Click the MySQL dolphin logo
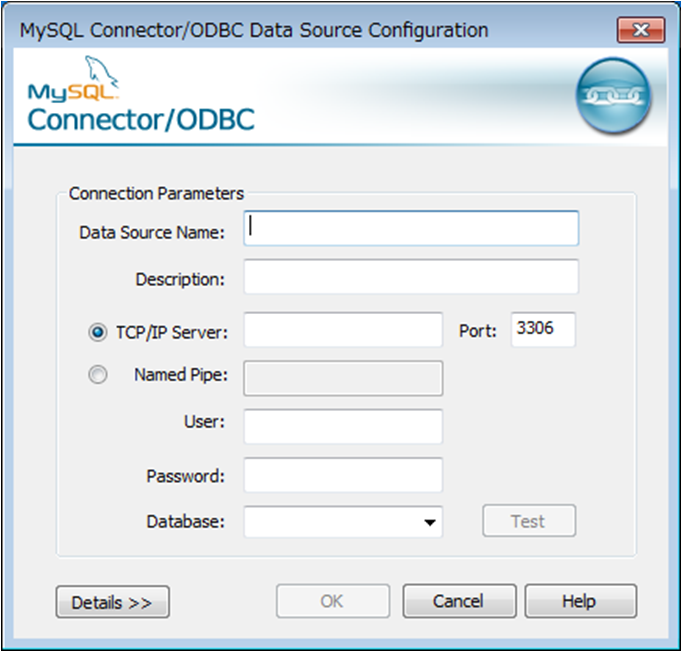This screenshot has width=682, height=652. (74, 79)
